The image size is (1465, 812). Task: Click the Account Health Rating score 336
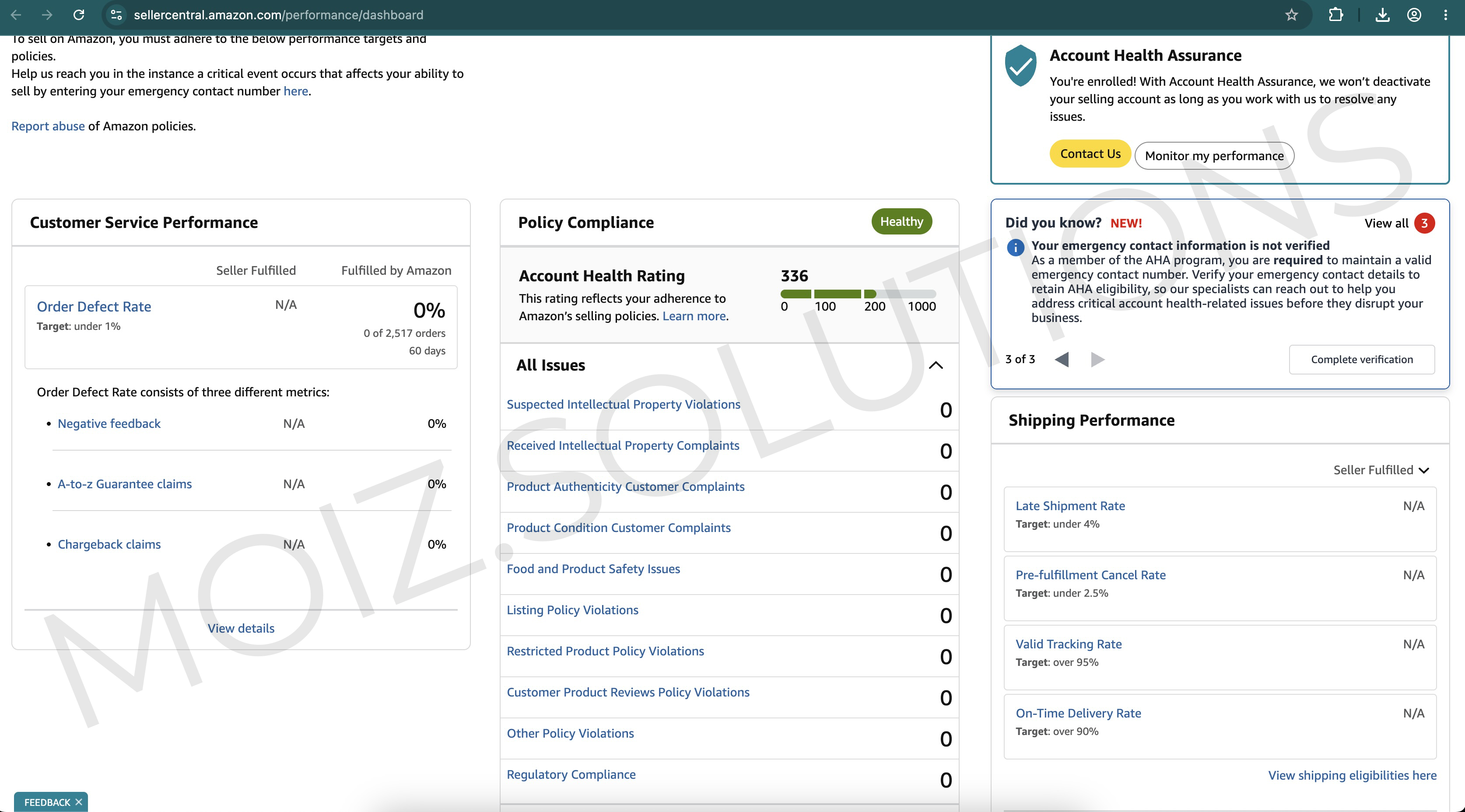coord(795,276)
